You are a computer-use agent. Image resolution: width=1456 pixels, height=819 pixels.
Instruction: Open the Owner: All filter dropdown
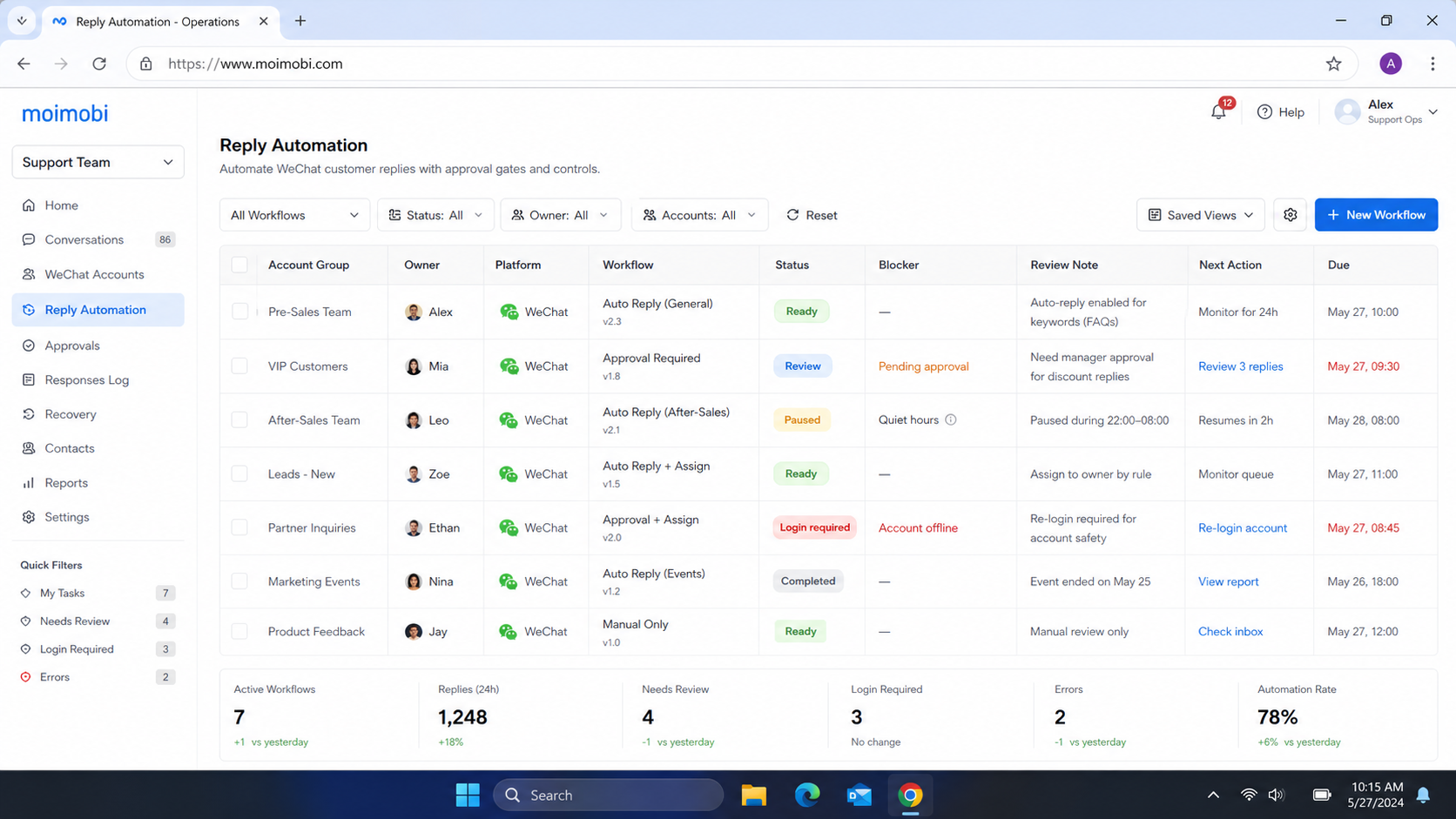pyautogui.click(x=560, y=215)
